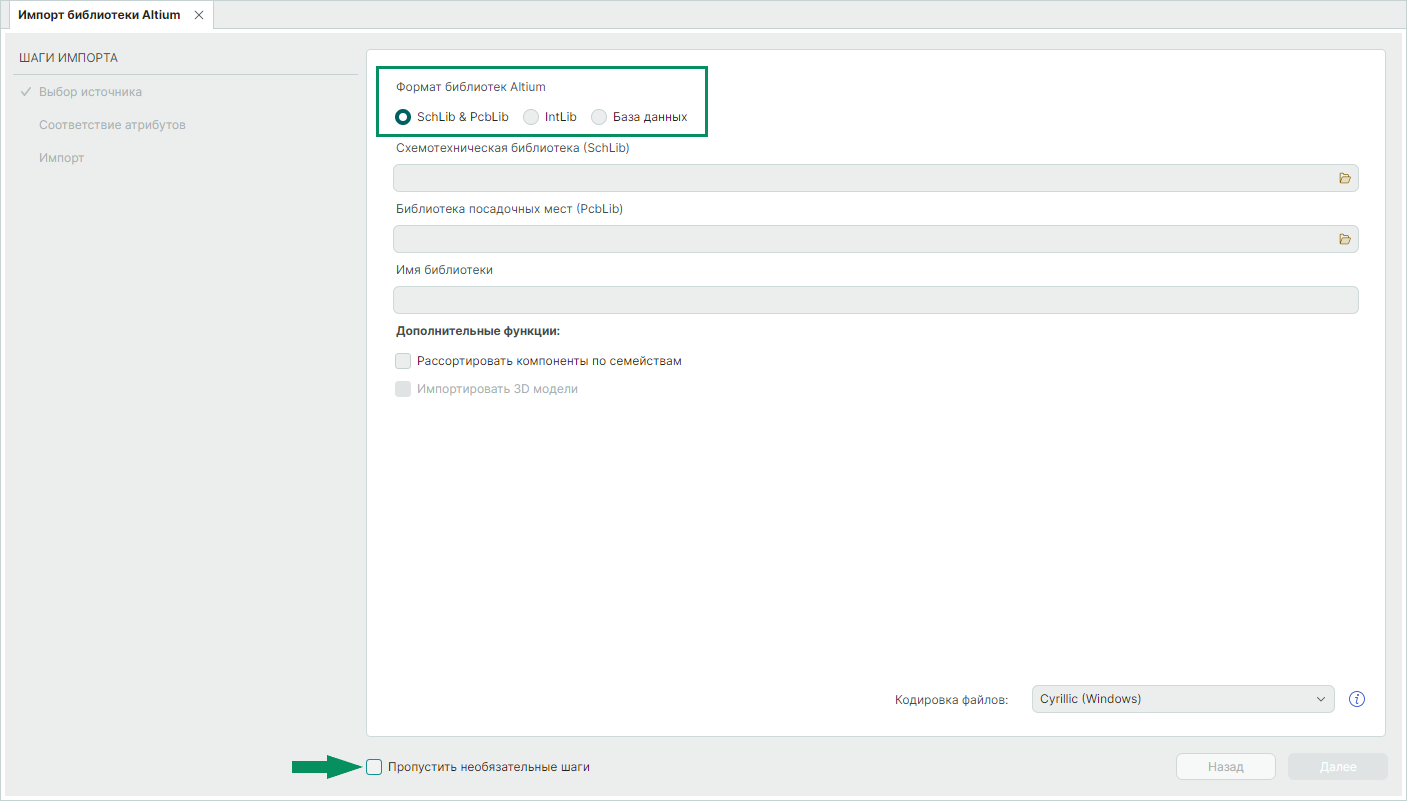
Task: Enable Рассортировать компоненты по семействам checkbox
Action: [x=403, y=361]
